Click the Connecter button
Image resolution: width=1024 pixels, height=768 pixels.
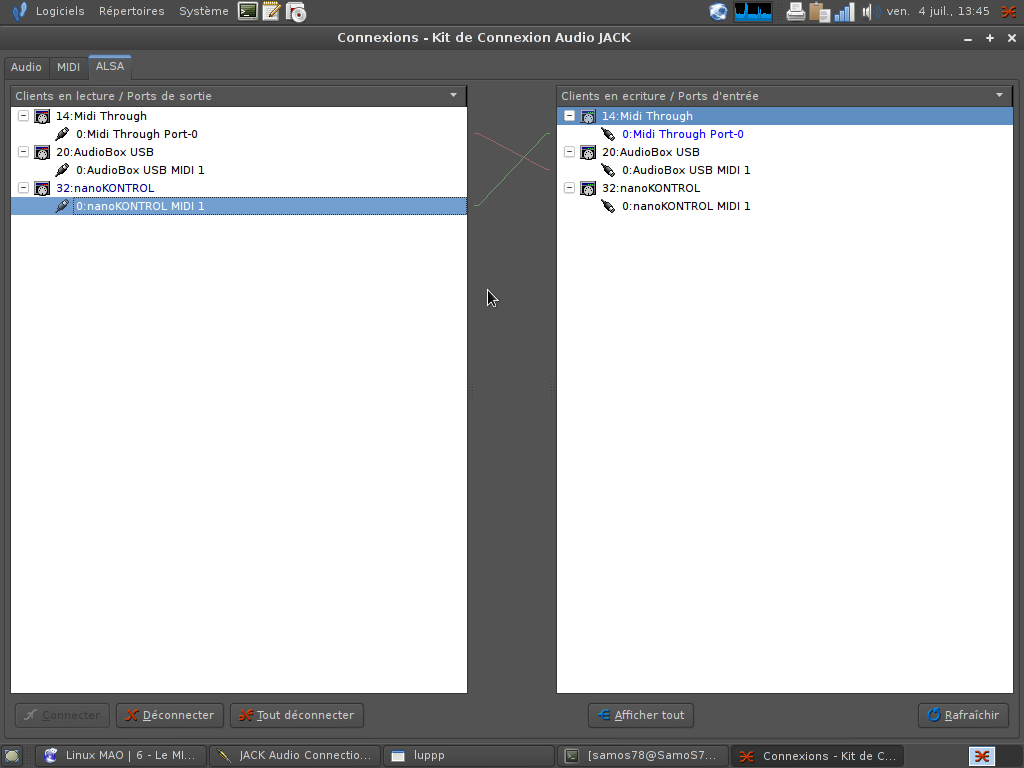click(x=62, y=715)
